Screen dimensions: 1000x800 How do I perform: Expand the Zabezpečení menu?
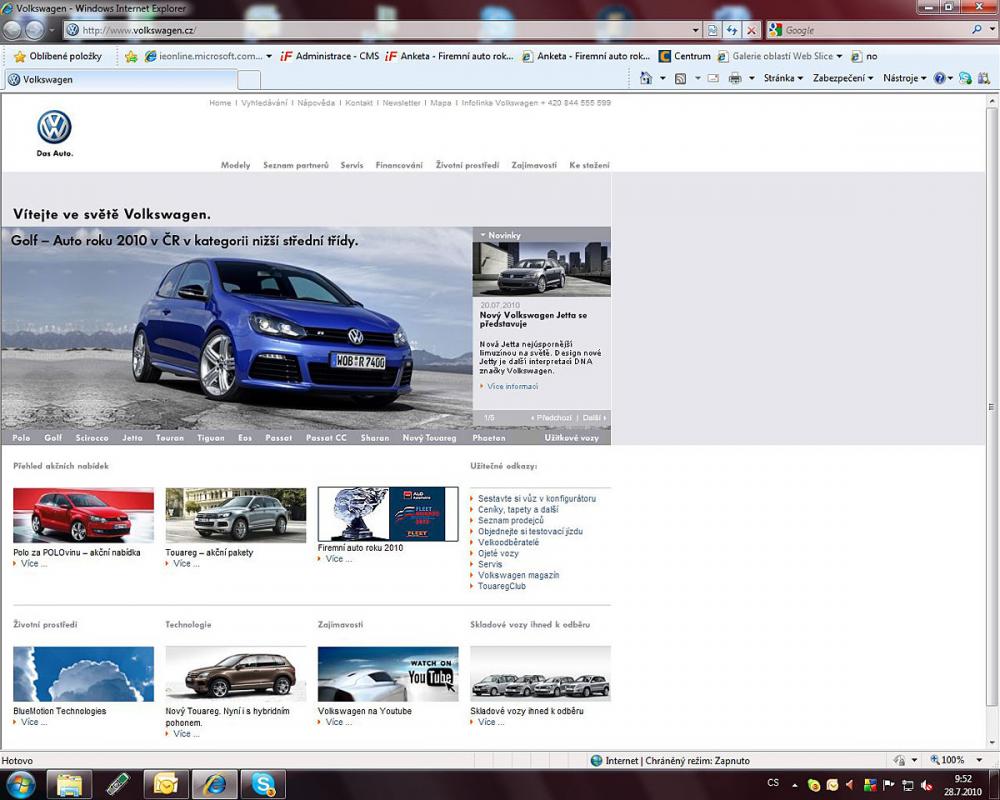[842, 78]
